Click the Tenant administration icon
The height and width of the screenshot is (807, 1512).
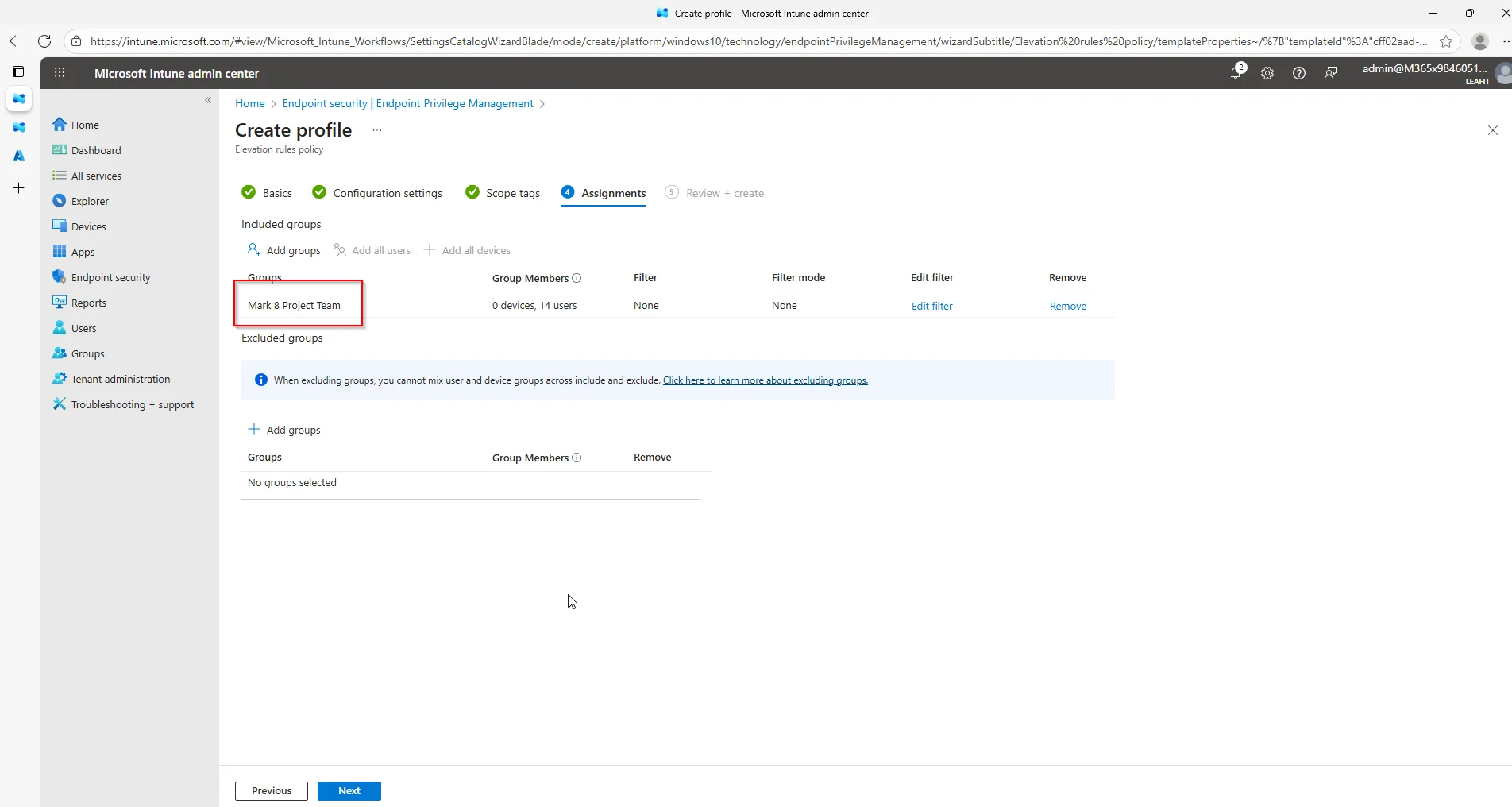click(60, 379)
